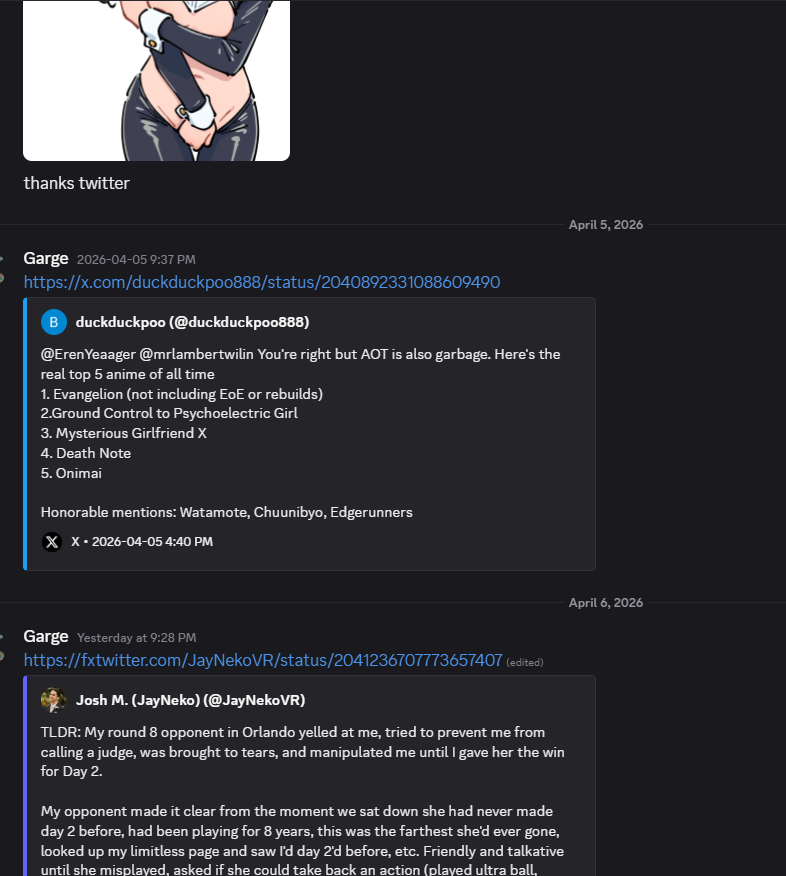Click the April 5, 2026 date divider

tap(606, 225)
